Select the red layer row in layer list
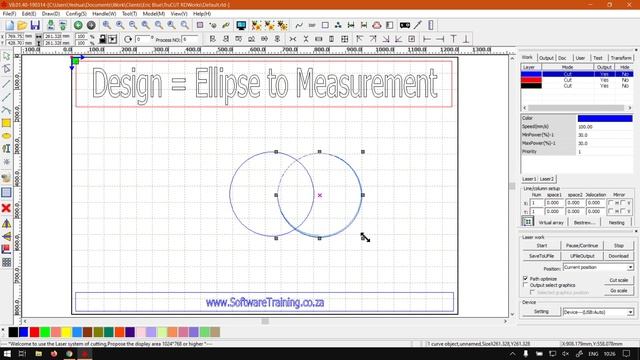640x360 pixels. [577, 80]
